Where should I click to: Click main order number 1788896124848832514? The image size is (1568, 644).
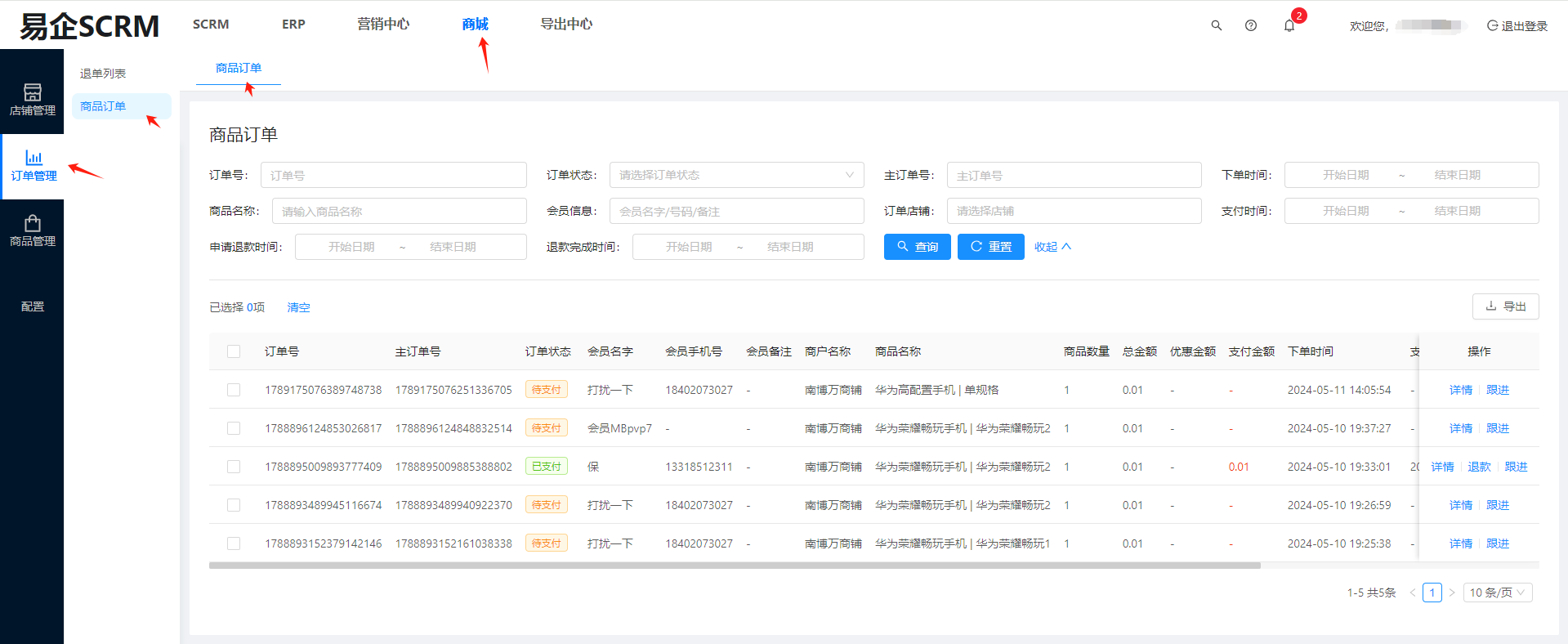point(453,428)
